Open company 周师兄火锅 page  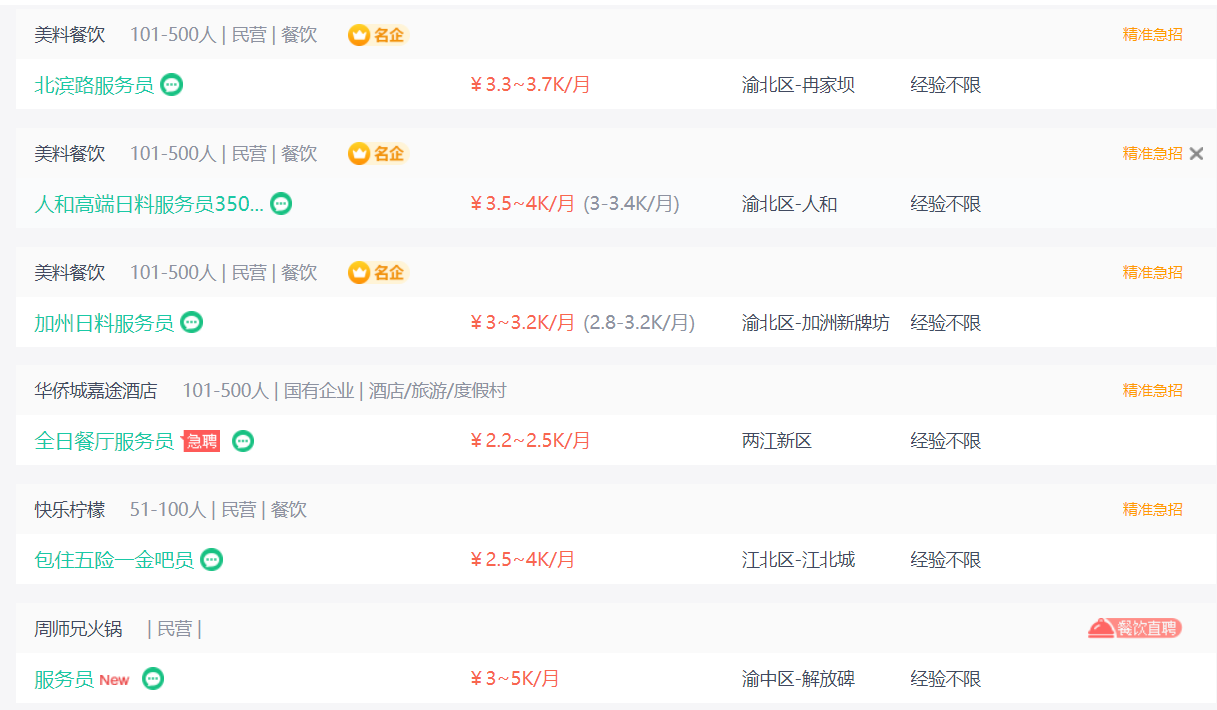78,629
